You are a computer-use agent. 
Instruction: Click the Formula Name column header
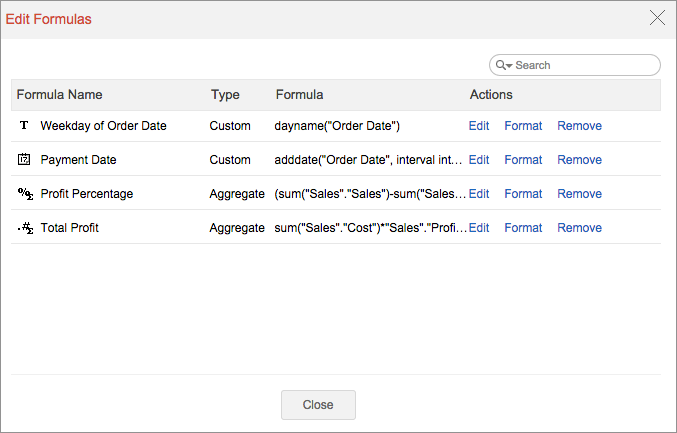pos(60,95)
